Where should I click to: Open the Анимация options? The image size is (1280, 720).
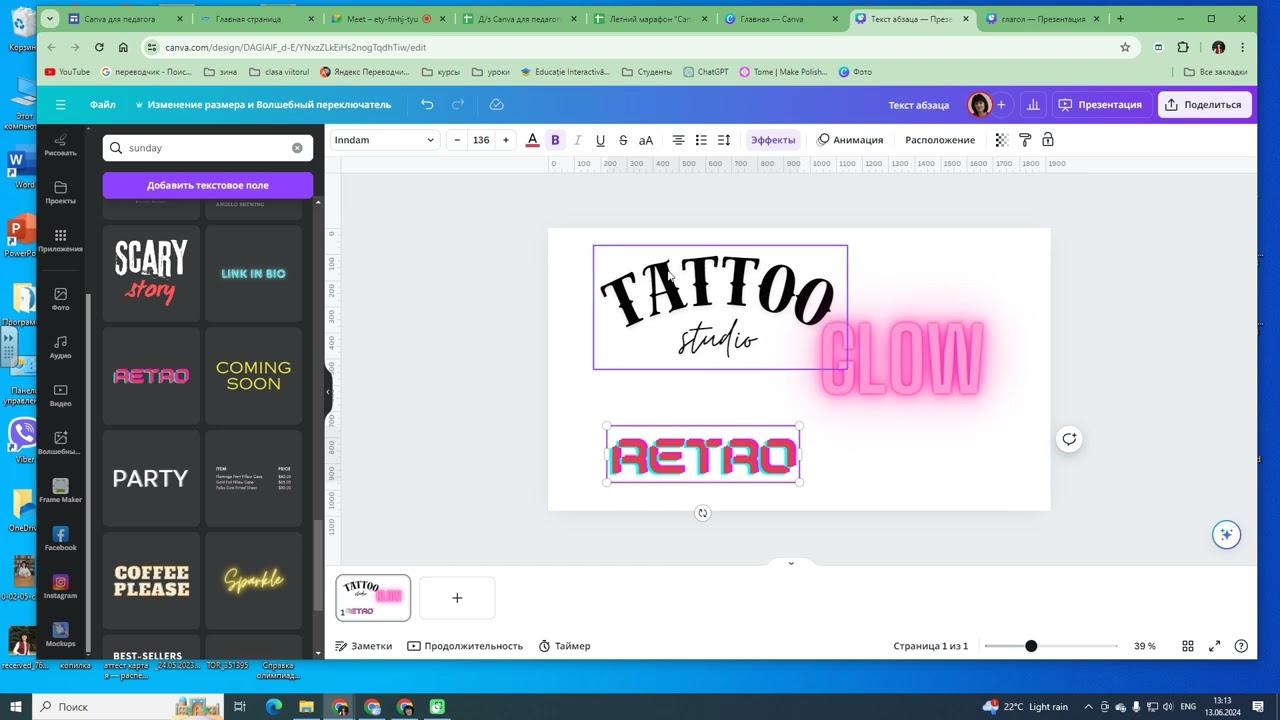coord(850,140)
